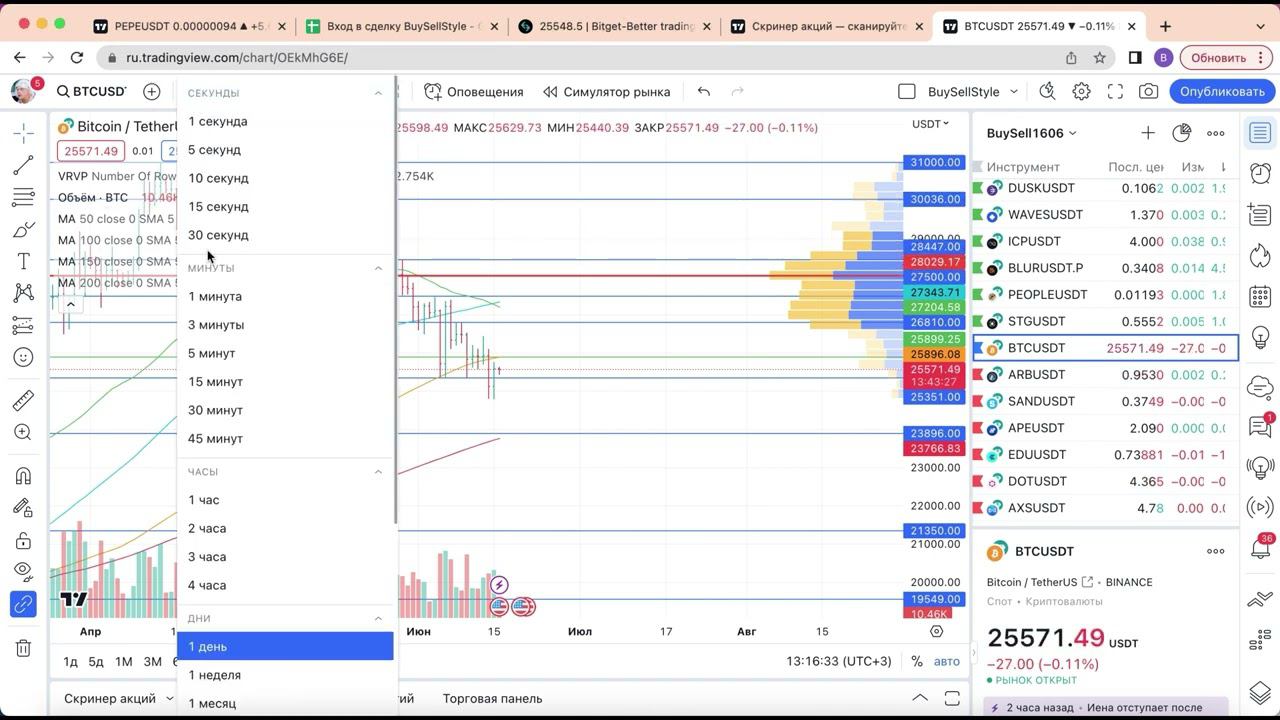Collapse the indicator legend arrow
This screenshot has height=720, width=1280.
[x=71, y=304]
